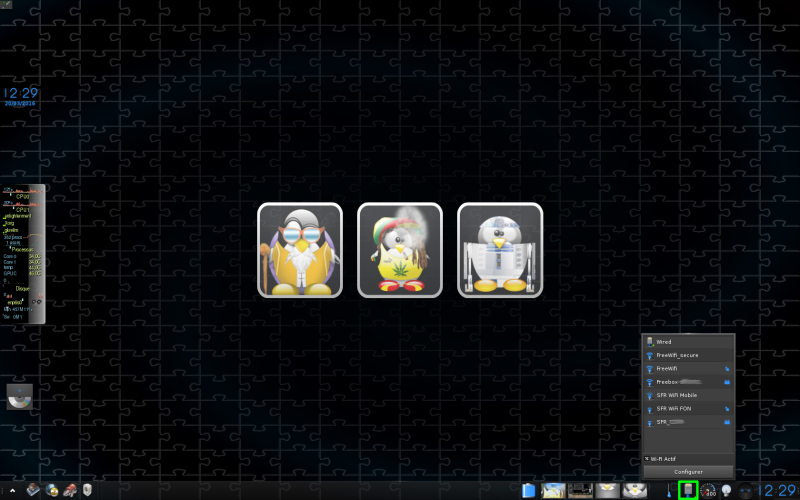The width and height of the screenshot is (800, 500).
Task: Click the highlighted network gadget in the shelf
Action: point(688,490)
